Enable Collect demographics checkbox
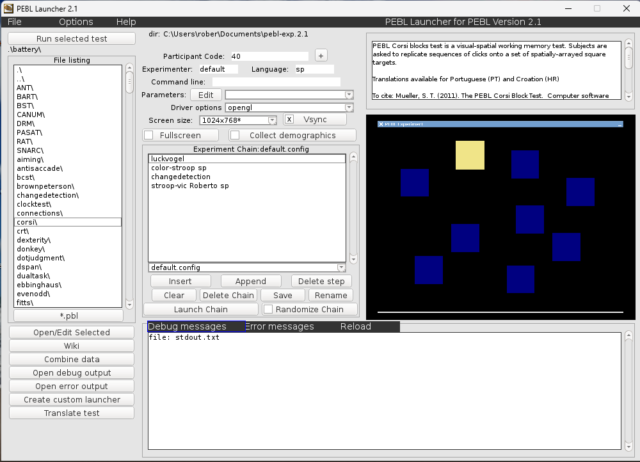 click(x=235, y=135)
